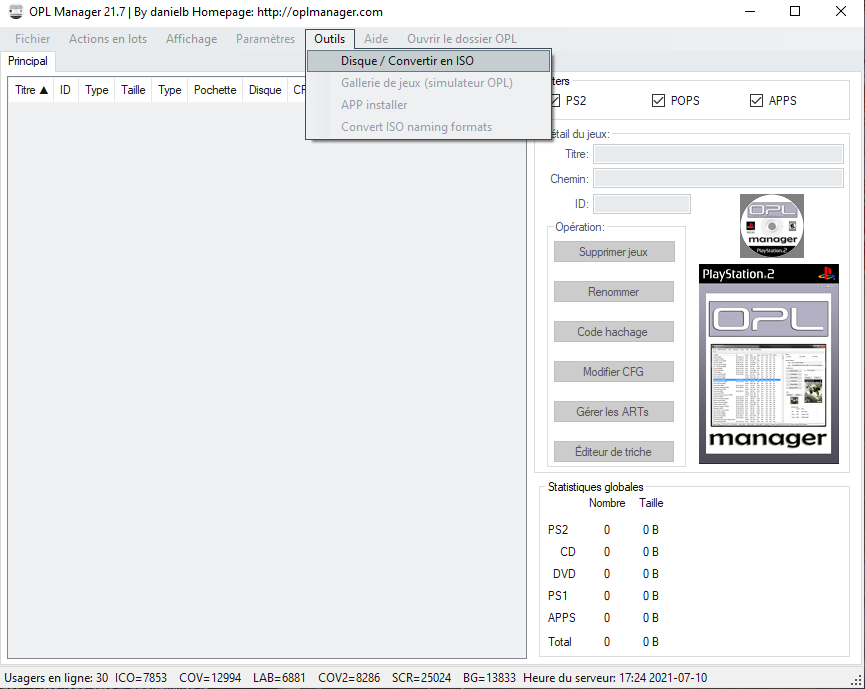
Task: Click the Code hachage button
Action: click(613, 332)
